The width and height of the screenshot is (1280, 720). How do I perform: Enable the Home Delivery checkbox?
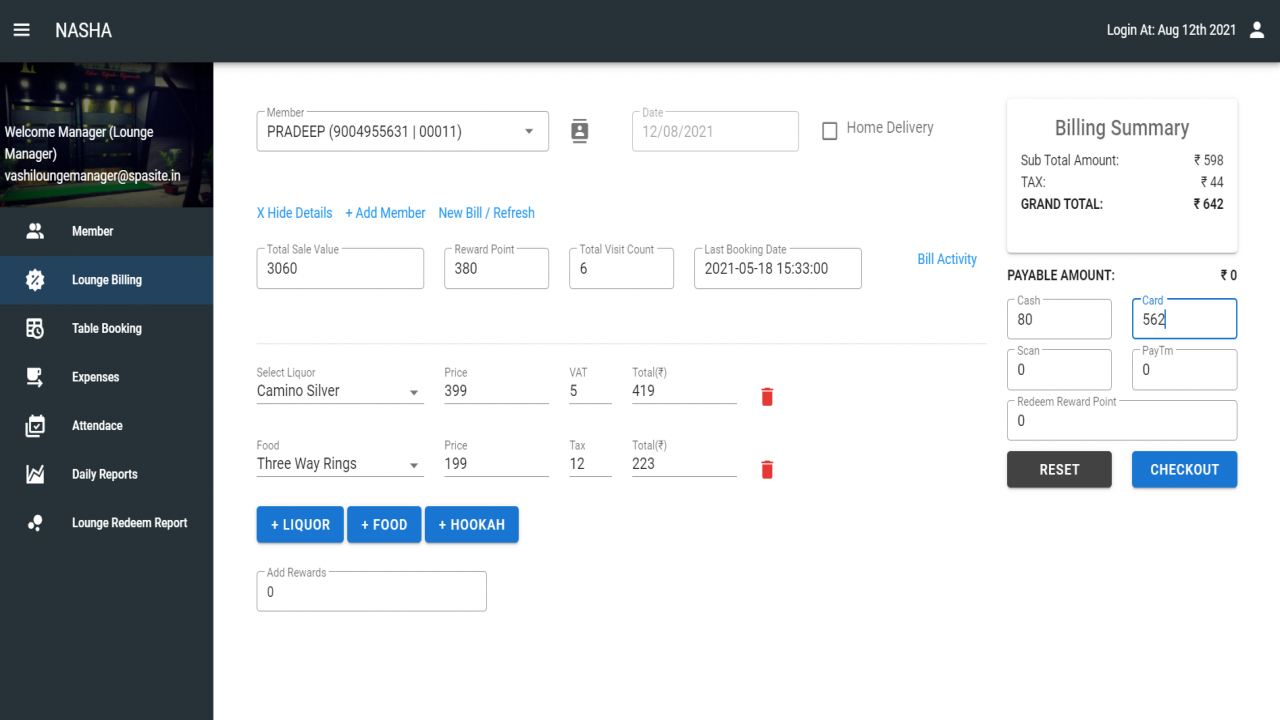(829, 131)
